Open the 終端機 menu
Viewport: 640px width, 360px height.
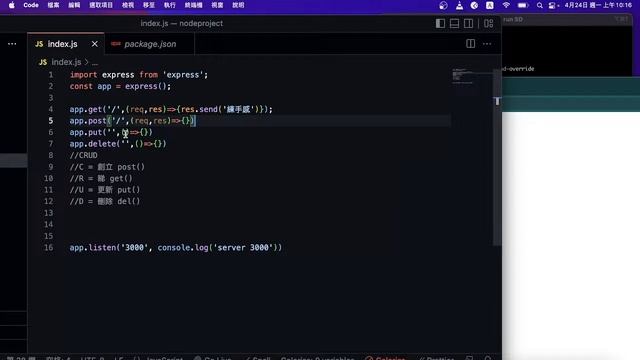click(x=193, y=5)
